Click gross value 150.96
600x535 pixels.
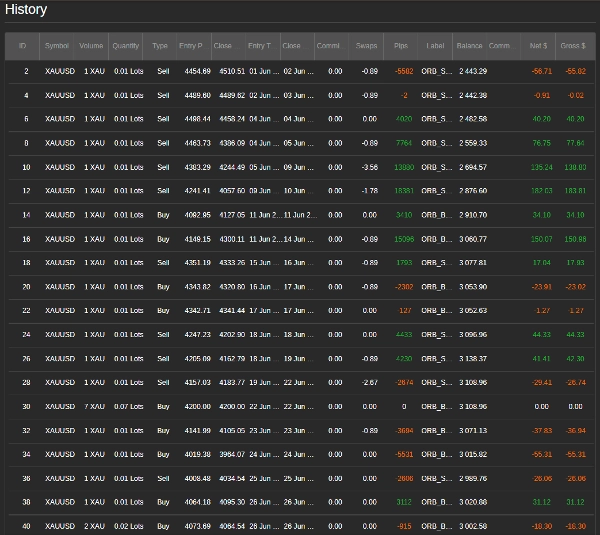coord(575,239)
